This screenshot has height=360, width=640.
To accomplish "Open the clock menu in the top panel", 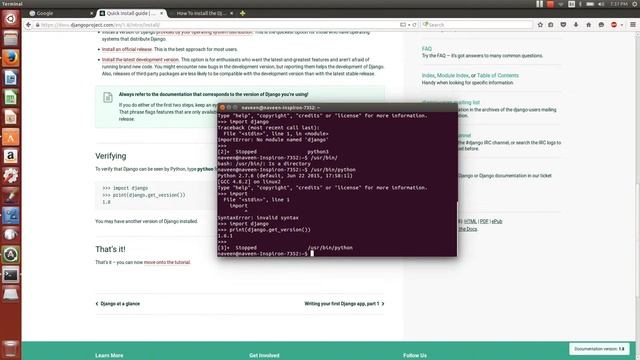I will click(619, 4).
